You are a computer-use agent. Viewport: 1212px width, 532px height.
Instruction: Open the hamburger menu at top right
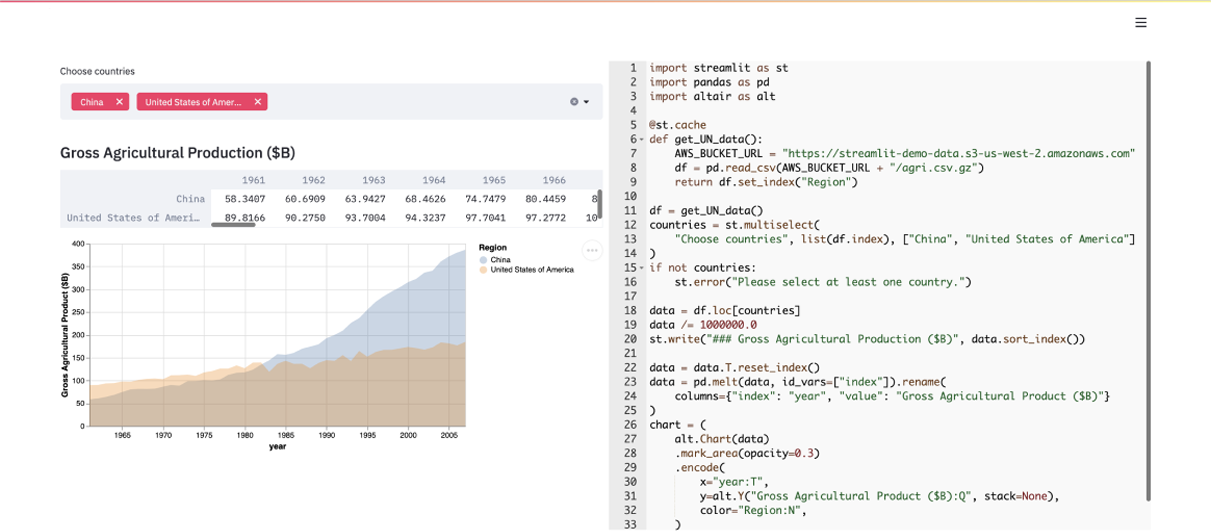[1140, 23]
